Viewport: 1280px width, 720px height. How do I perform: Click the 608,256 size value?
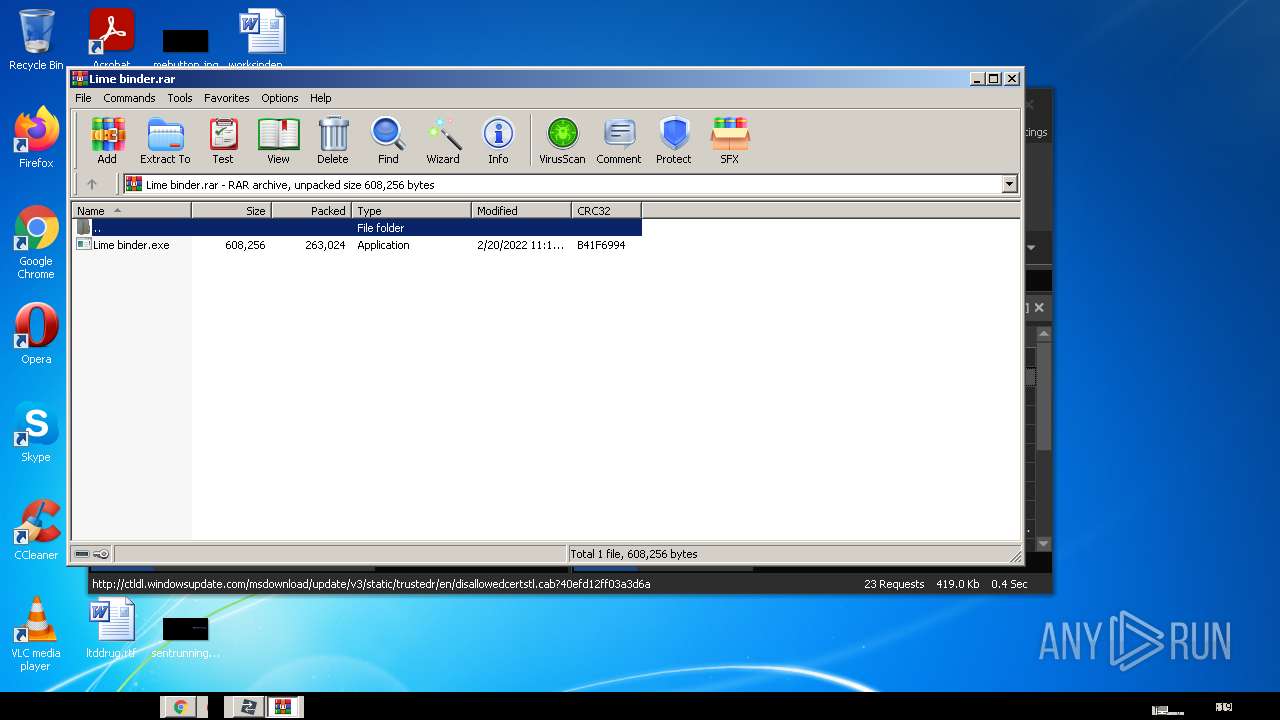[245, 245]
